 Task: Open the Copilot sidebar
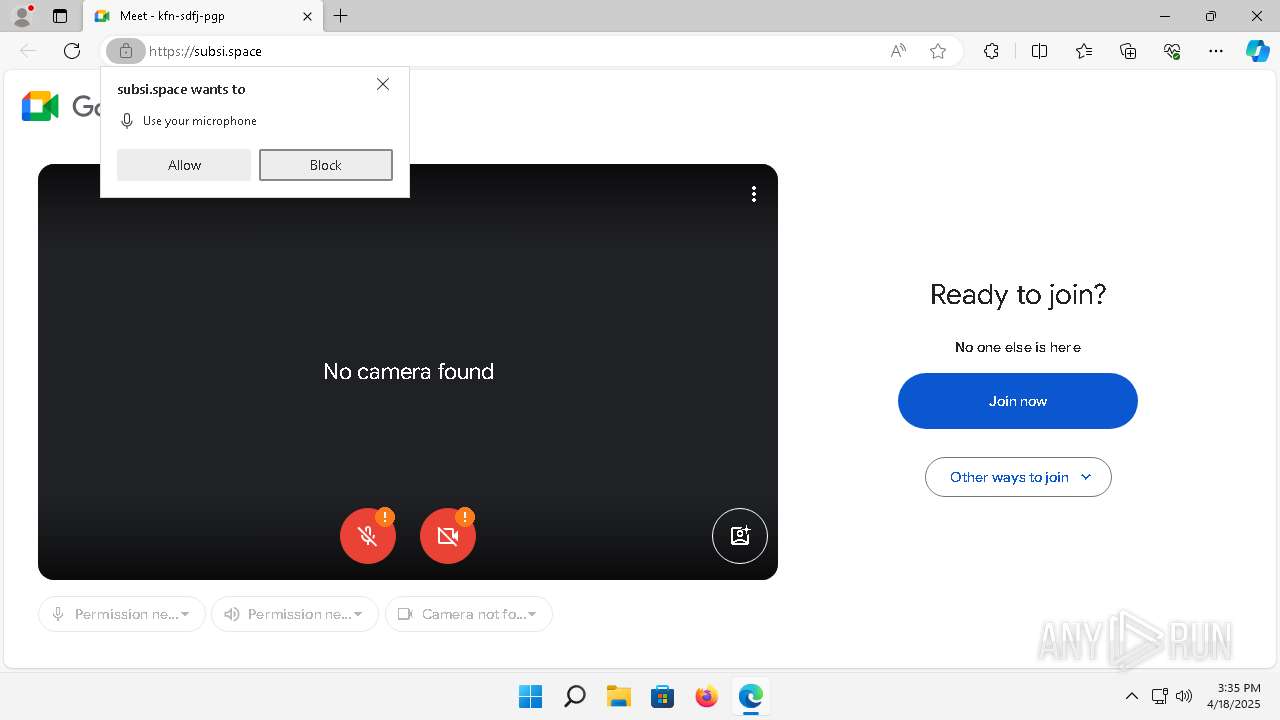[1257, 51]
